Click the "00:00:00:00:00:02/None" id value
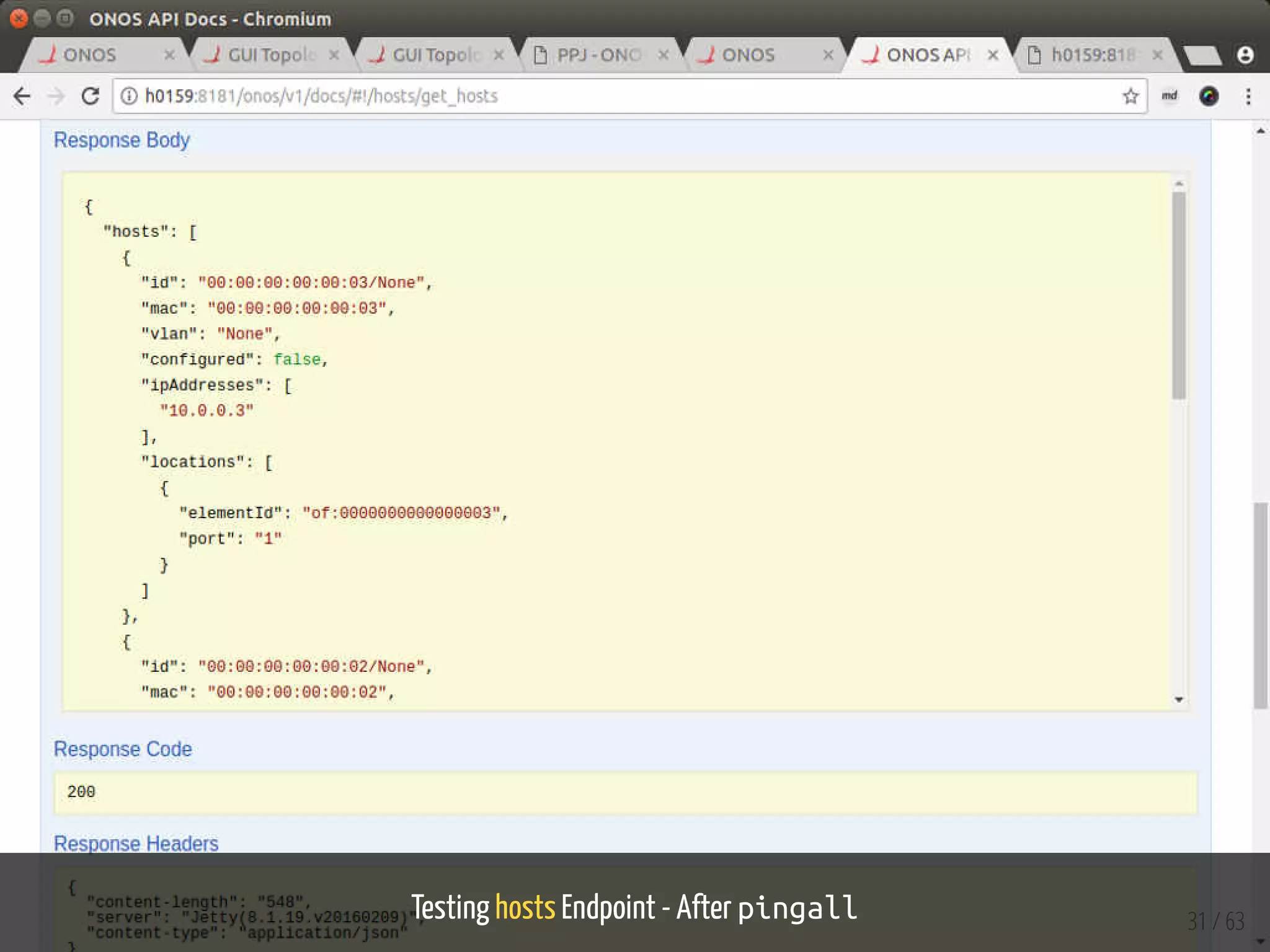Screen dimensions: 1270x952 pos(311,666)
